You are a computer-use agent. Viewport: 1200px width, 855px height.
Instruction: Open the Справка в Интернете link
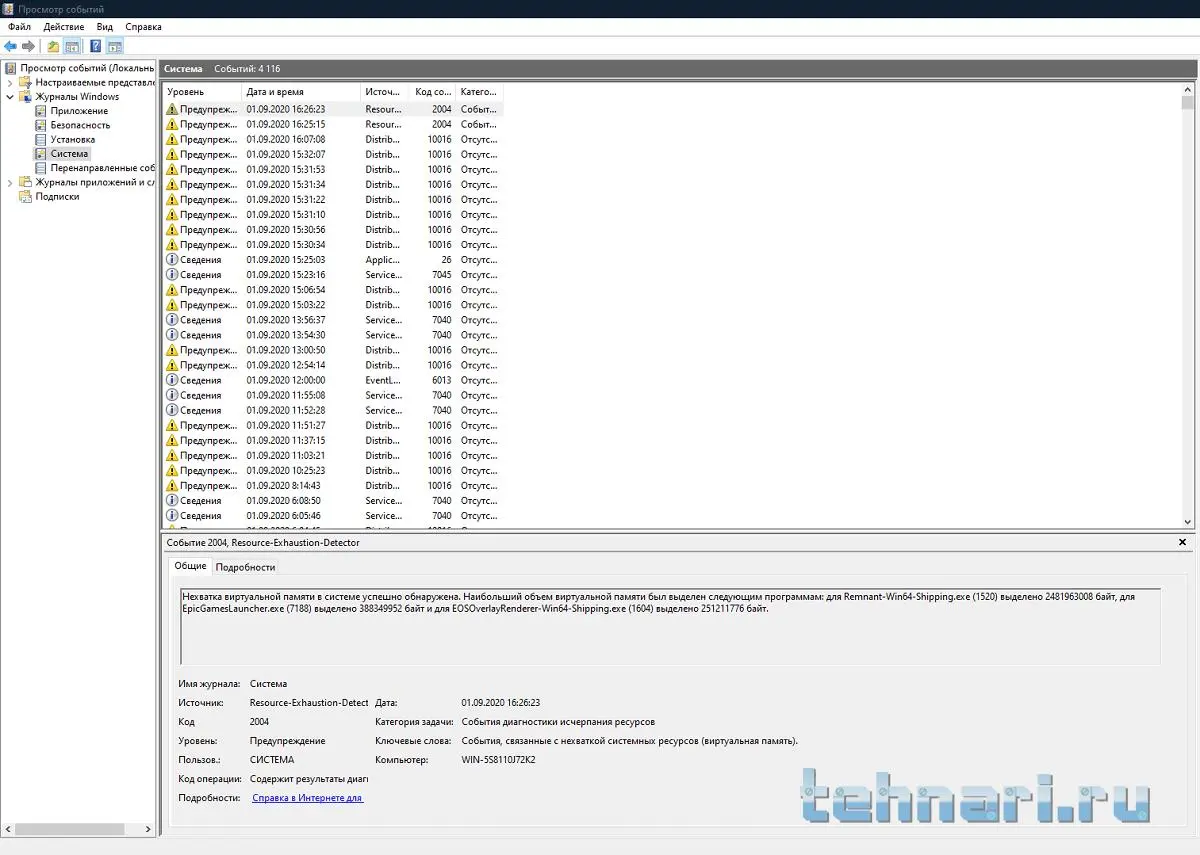tap(307, 798)
